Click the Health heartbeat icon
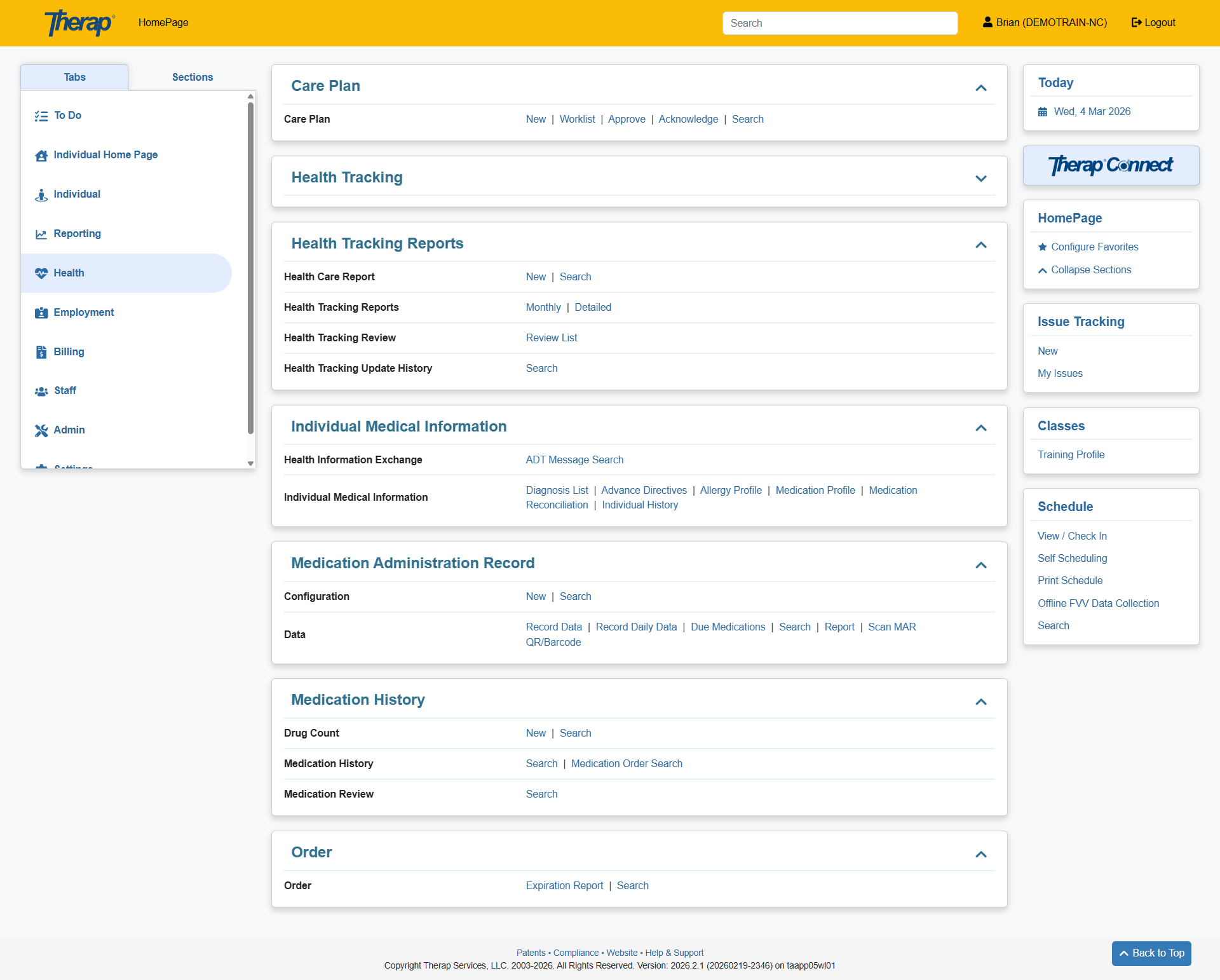 click(41, 273)
